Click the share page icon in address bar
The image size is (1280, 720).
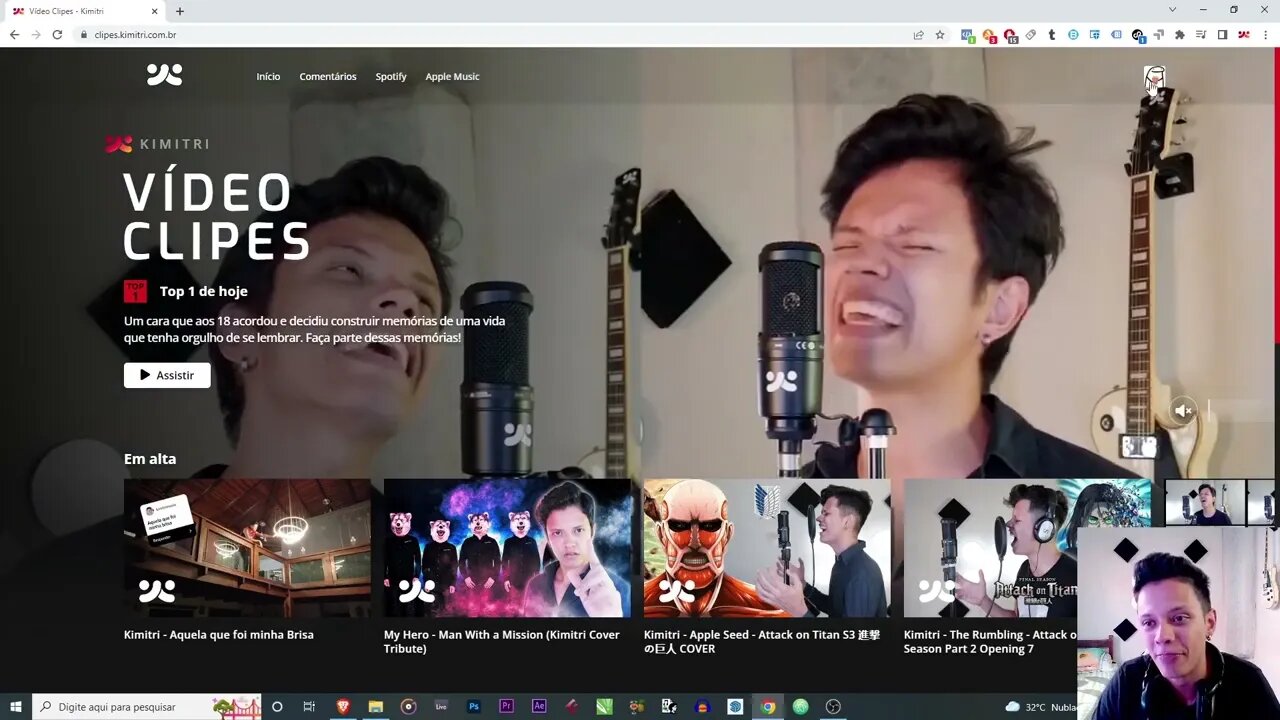click(918, 34)
